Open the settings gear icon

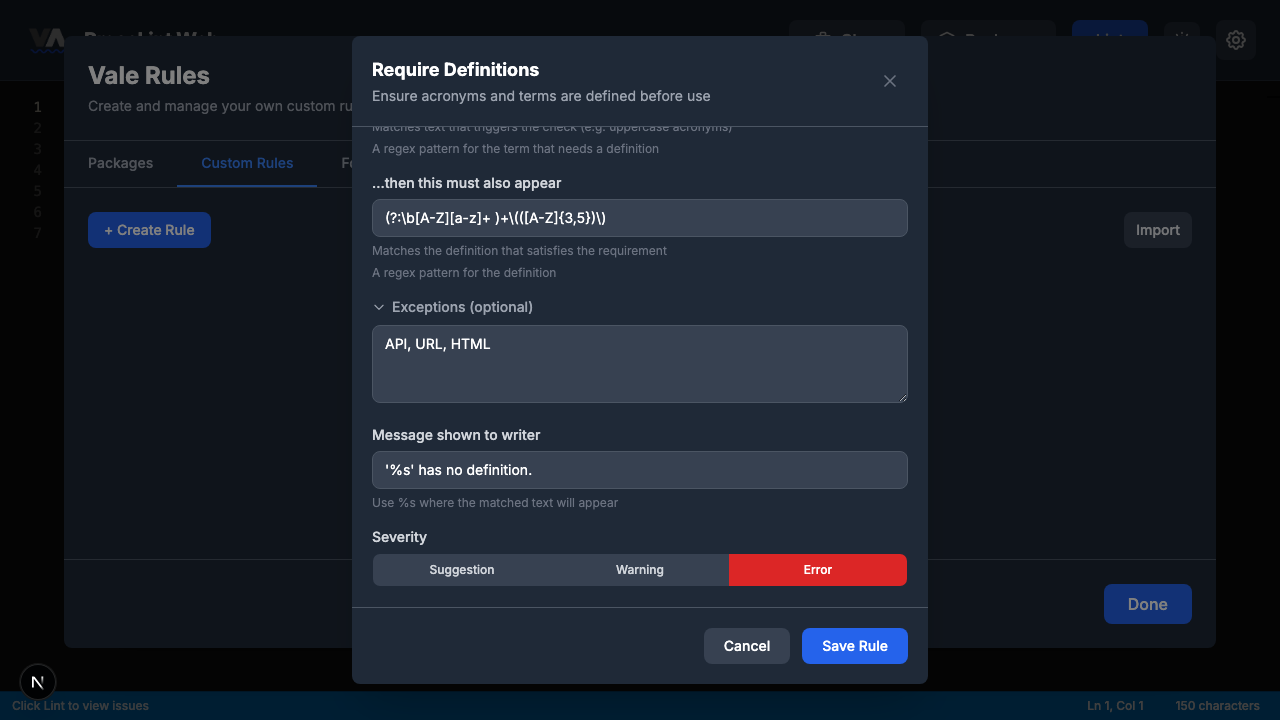[x=1236, y=40]
